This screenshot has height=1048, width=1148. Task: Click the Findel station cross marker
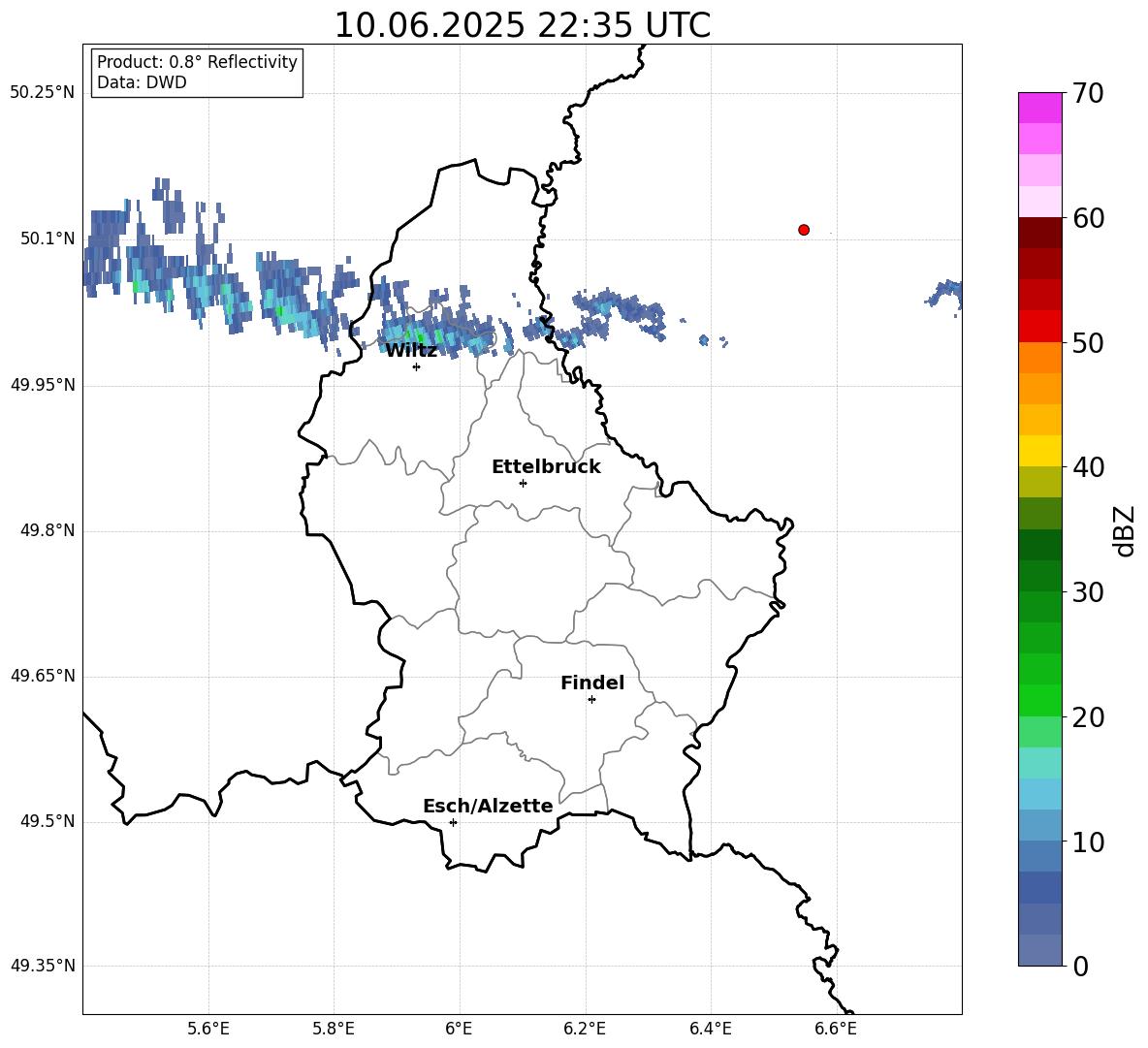click(591, 700)
